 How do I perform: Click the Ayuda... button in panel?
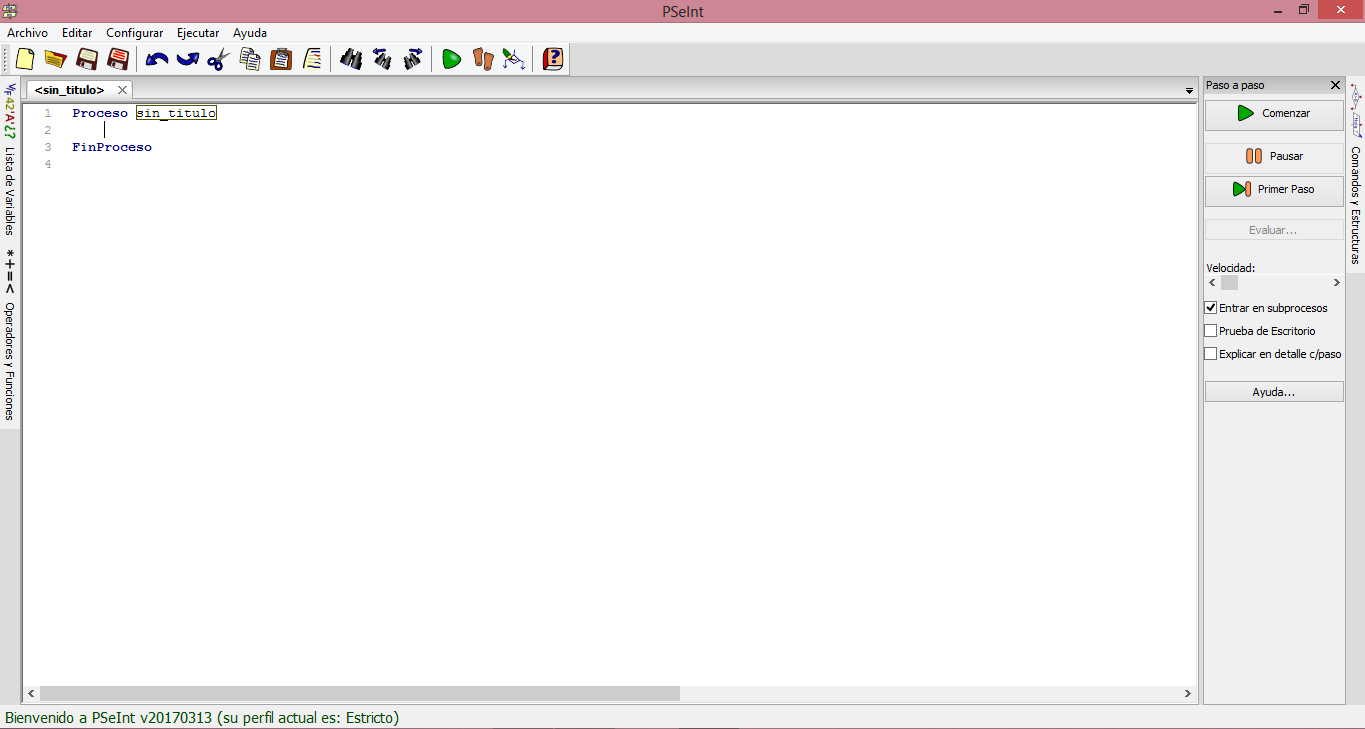[1274, 392]
